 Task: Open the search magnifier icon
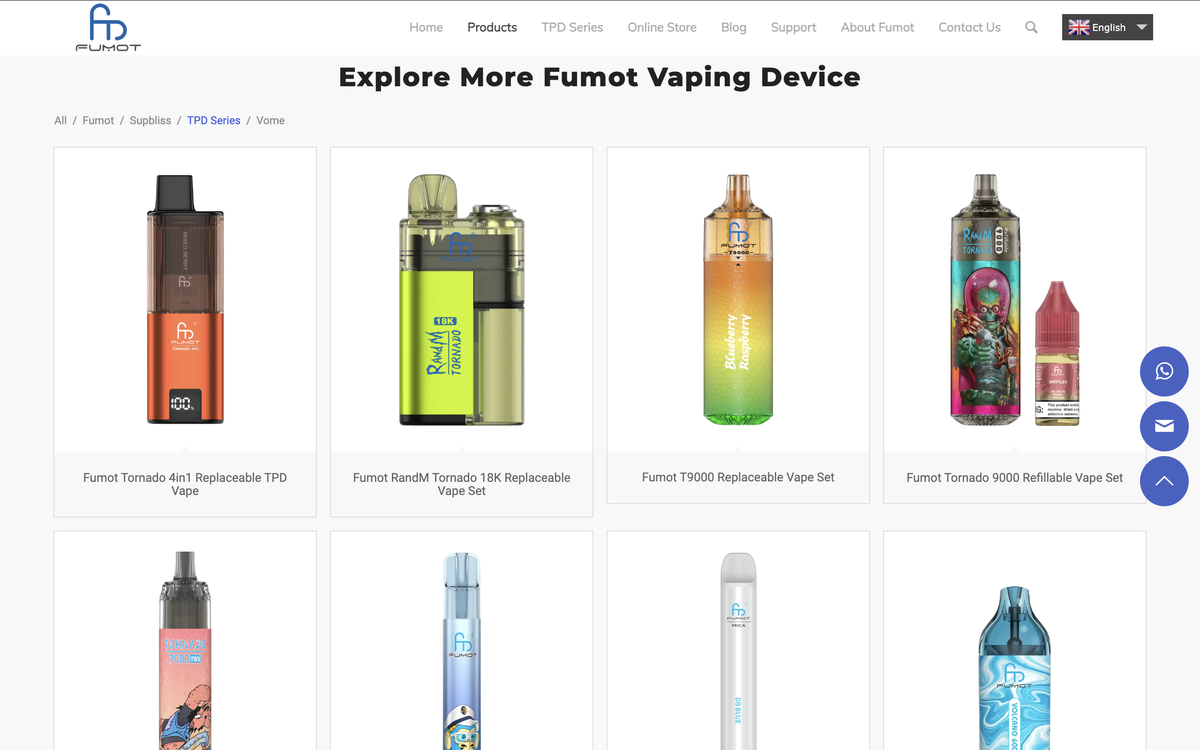point(1031,28)
